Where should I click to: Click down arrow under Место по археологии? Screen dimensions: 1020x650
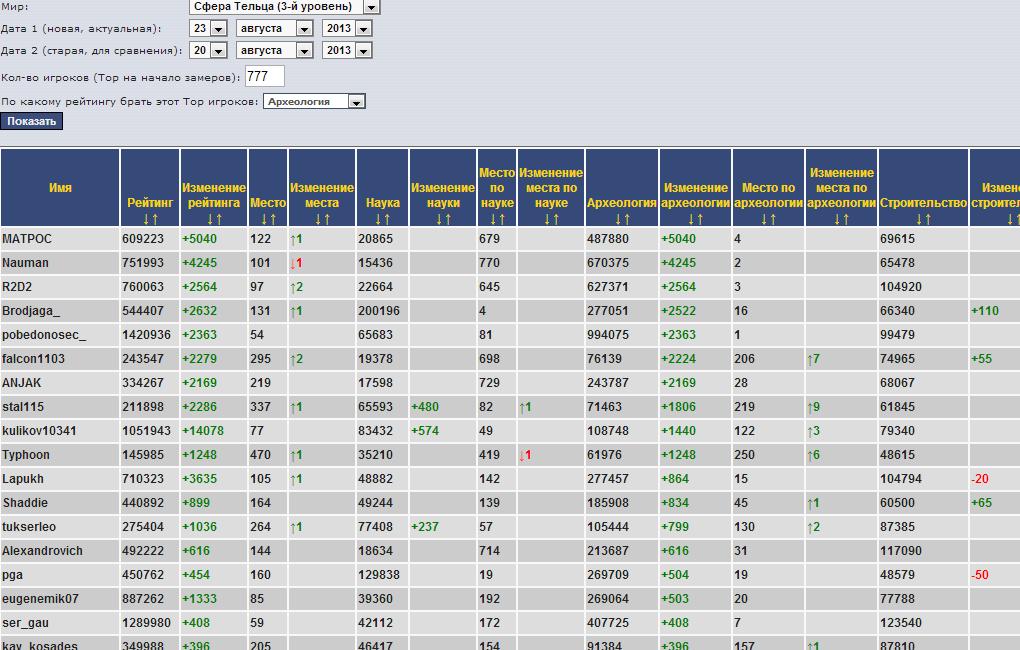pyautogui.click(x=763, y=219)
